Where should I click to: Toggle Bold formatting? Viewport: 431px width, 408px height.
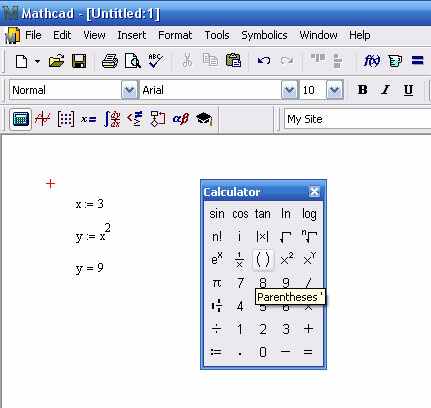(x=362, y=90)
